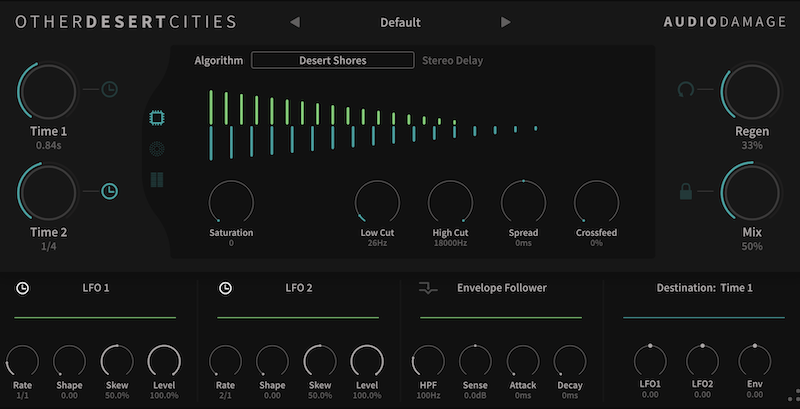Toggle the Mix lock icon
The height and width of the screenshot is (409, 800).
click(x=686, y=190)
